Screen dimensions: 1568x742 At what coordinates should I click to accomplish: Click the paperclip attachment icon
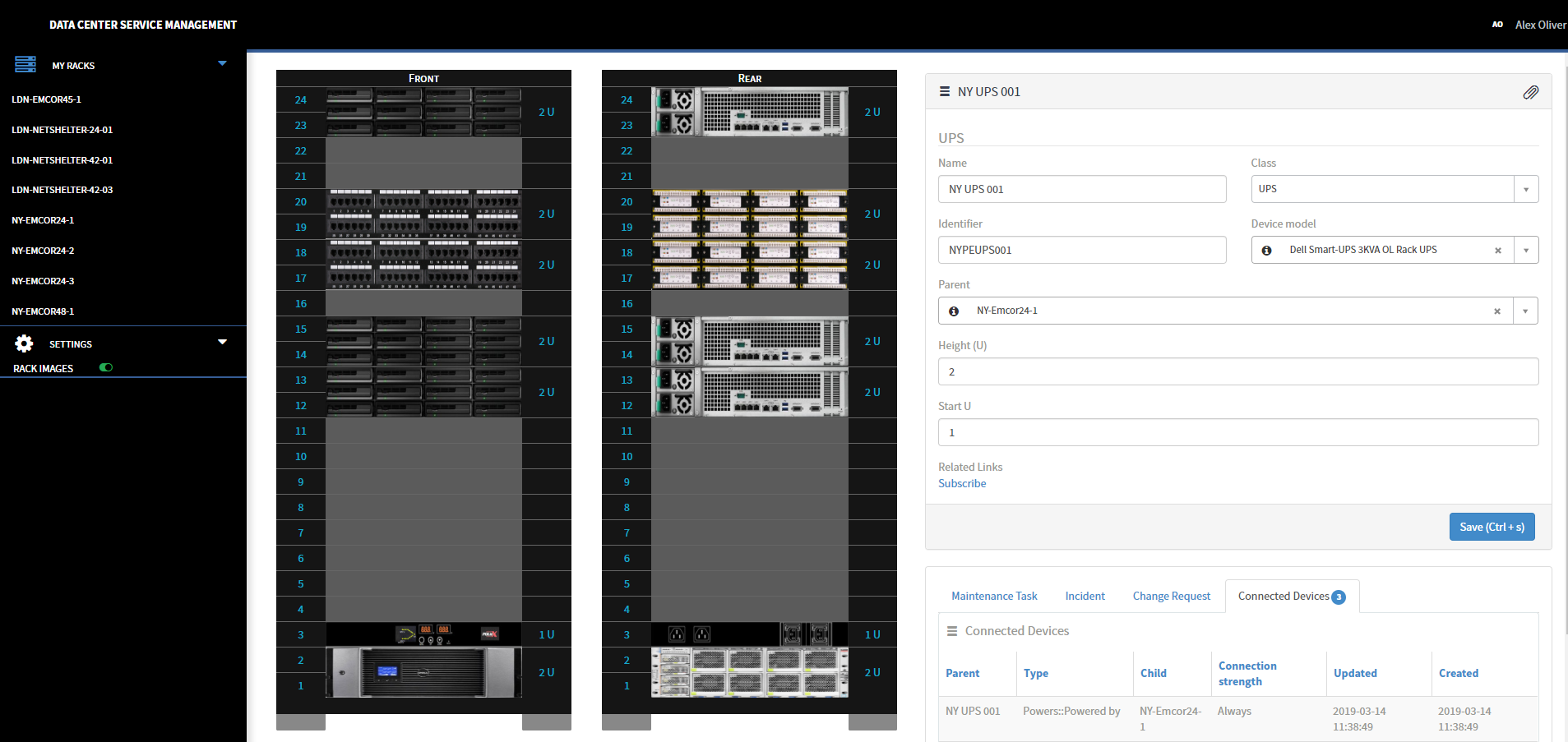[x=1530, y=92]
